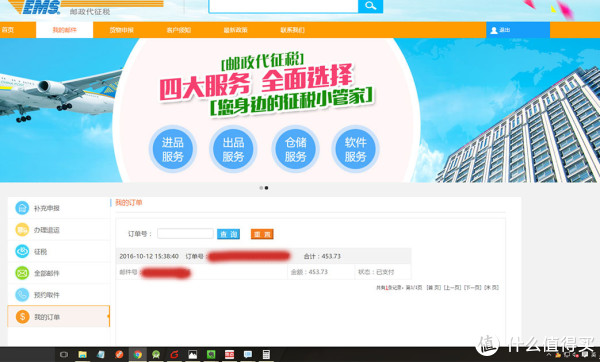This screenshot has height=362, width=600.
Task: Click the 进品服务 circle in banner
Action: (173, 149)
